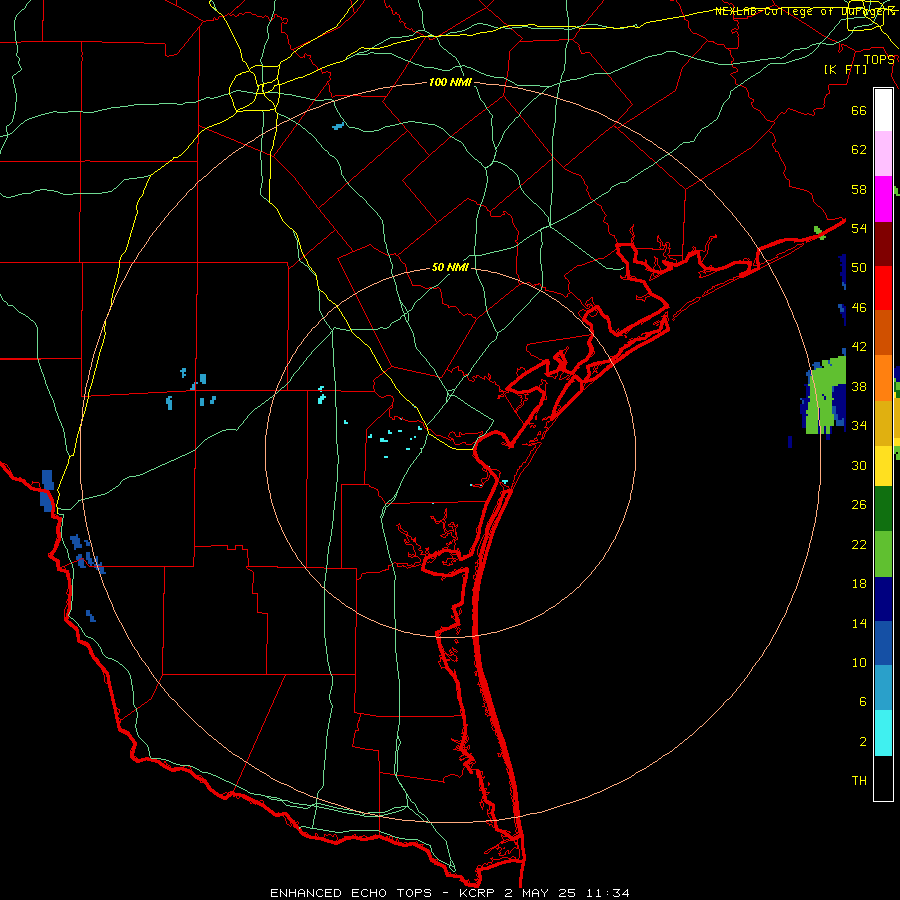Click the "TOPS" legend heading
The width and height of the screenshot is (900, 900).
[x=879, y=59]
